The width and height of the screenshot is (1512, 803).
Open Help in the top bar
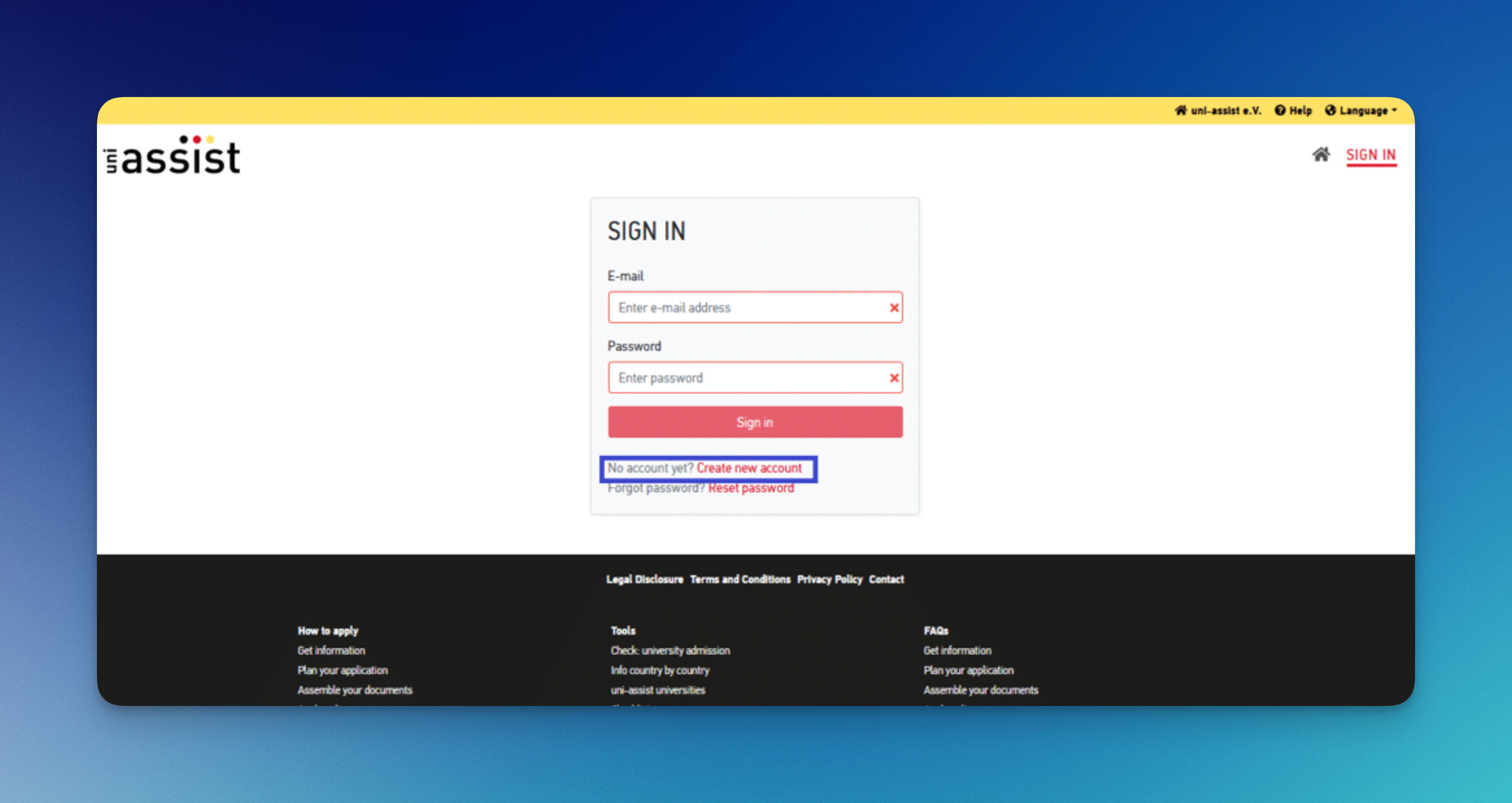tap(1292, 110)
